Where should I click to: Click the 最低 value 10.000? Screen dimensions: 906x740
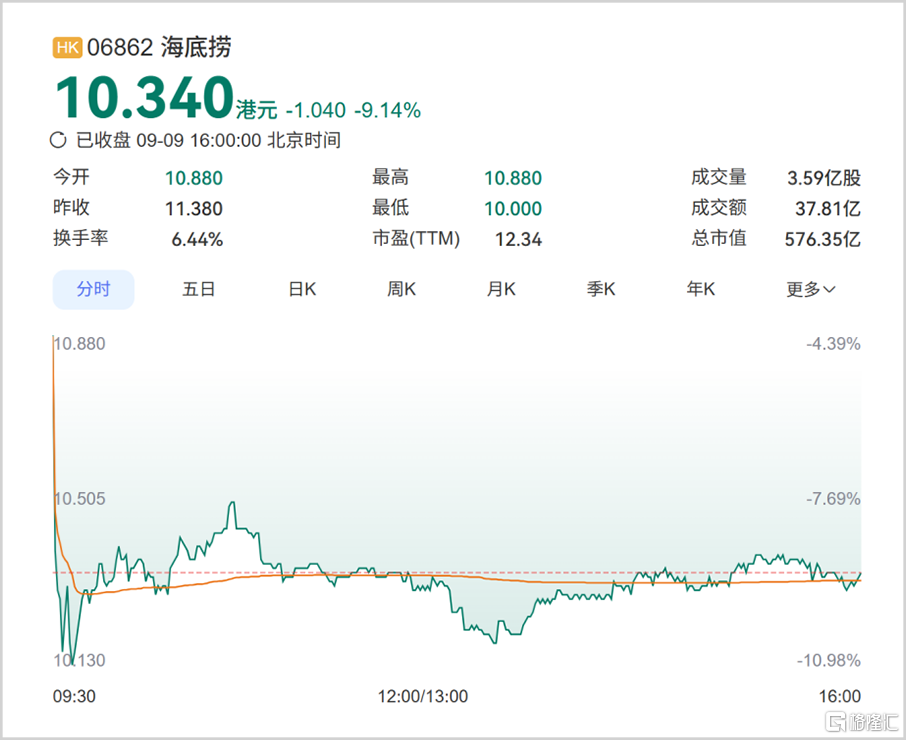(x=513, y=209)
